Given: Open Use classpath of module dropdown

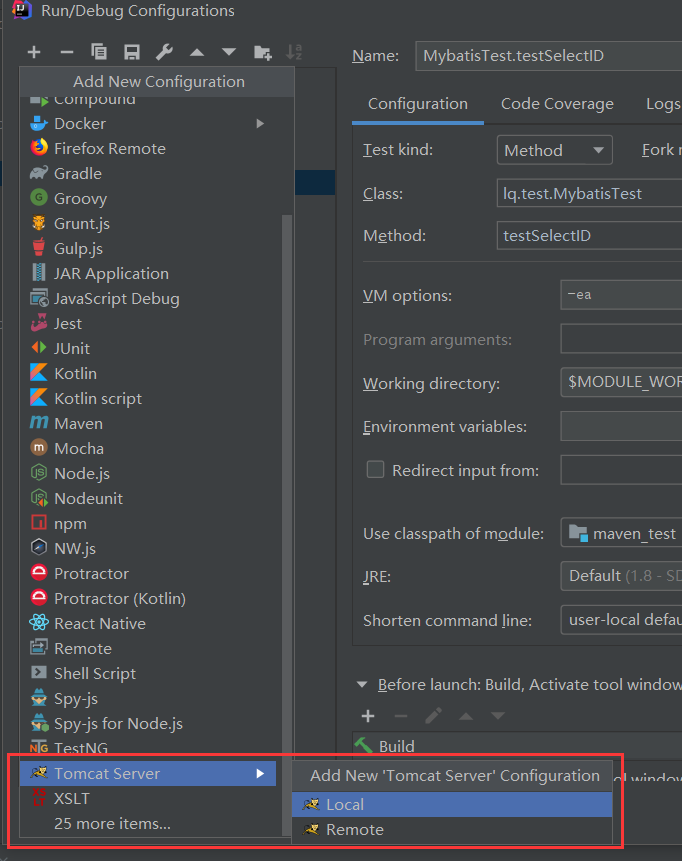Looking at the screenshot, I should [621, 533].
